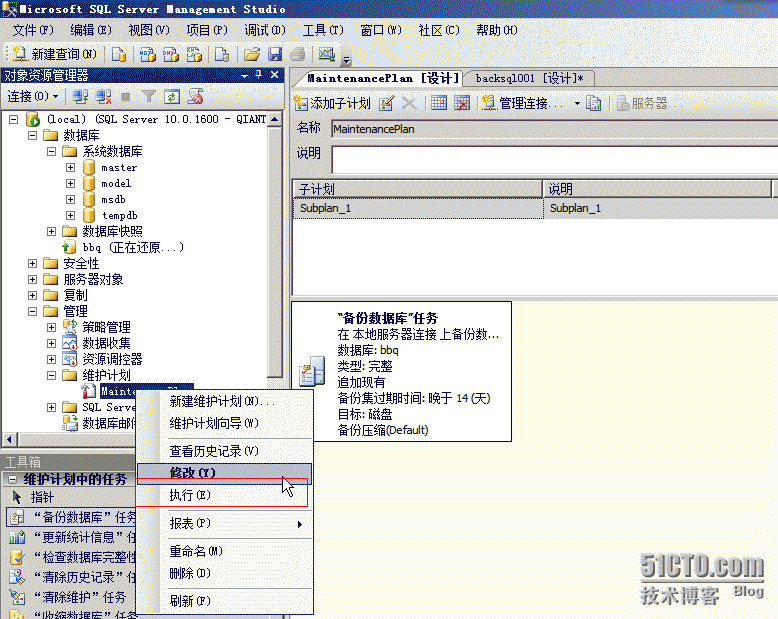Click the toolbar overflow options arrow
This screenshot has width=778, height=619.
tap(347, 60)
